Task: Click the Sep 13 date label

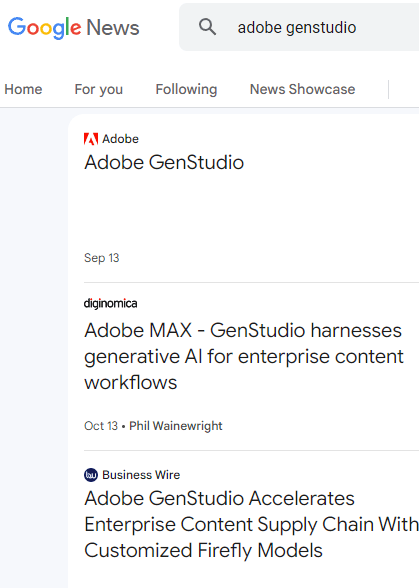Action: [x=102, y=258]
